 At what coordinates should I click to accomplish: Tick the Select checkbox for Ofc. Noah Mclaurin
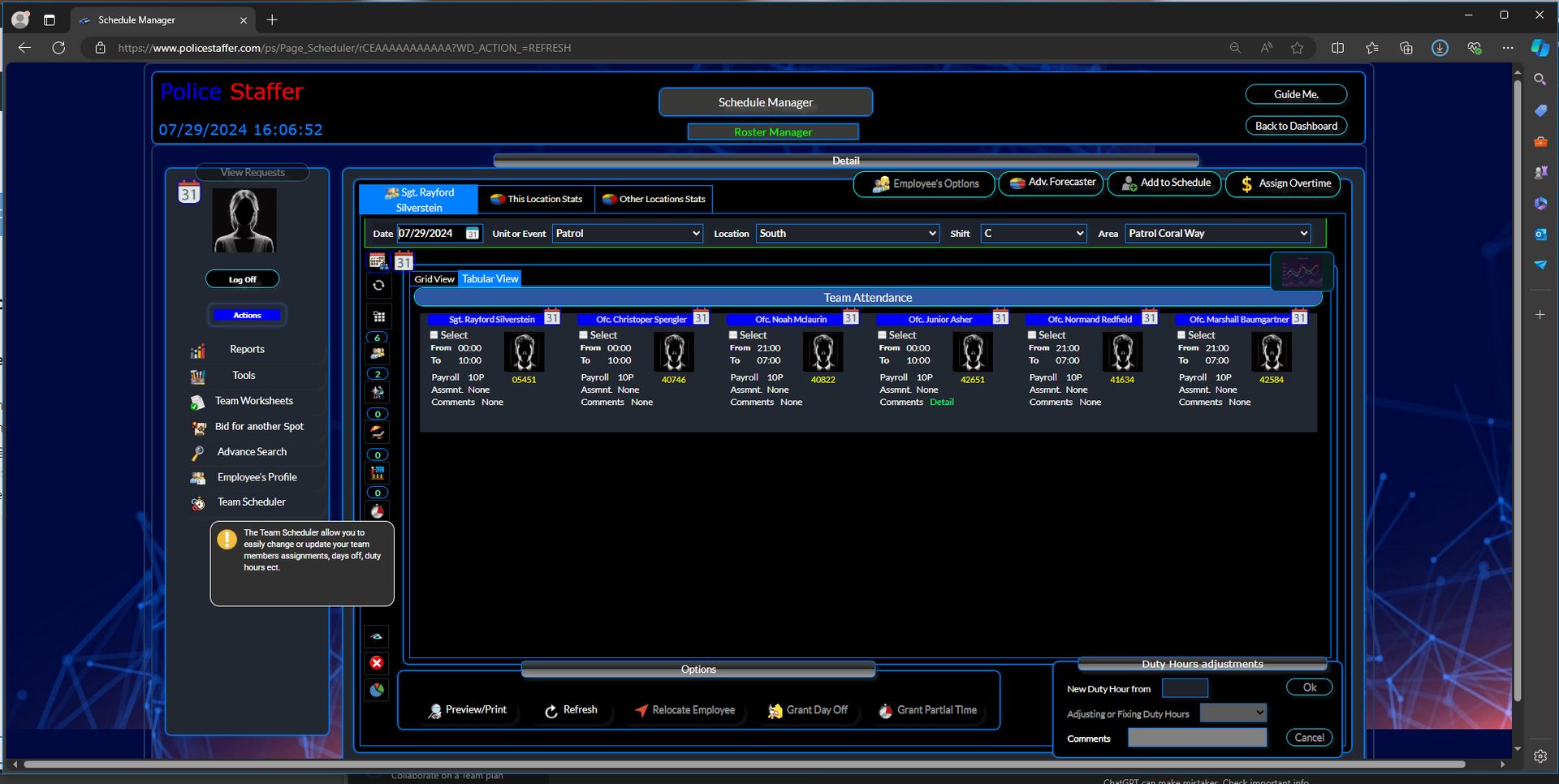[x=733, y=335]
